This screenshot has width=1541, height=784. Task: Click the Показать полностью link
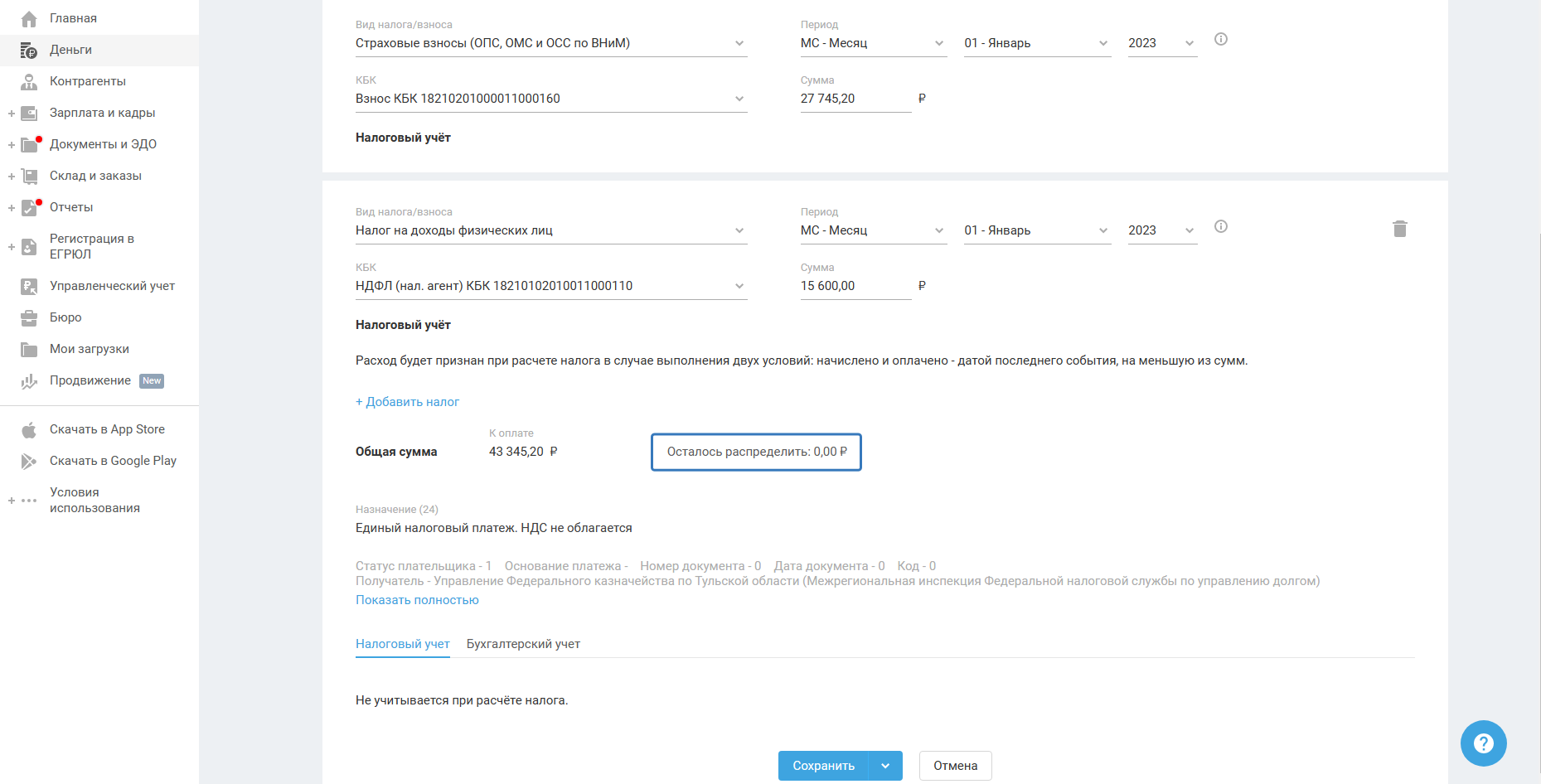point(417,600)
